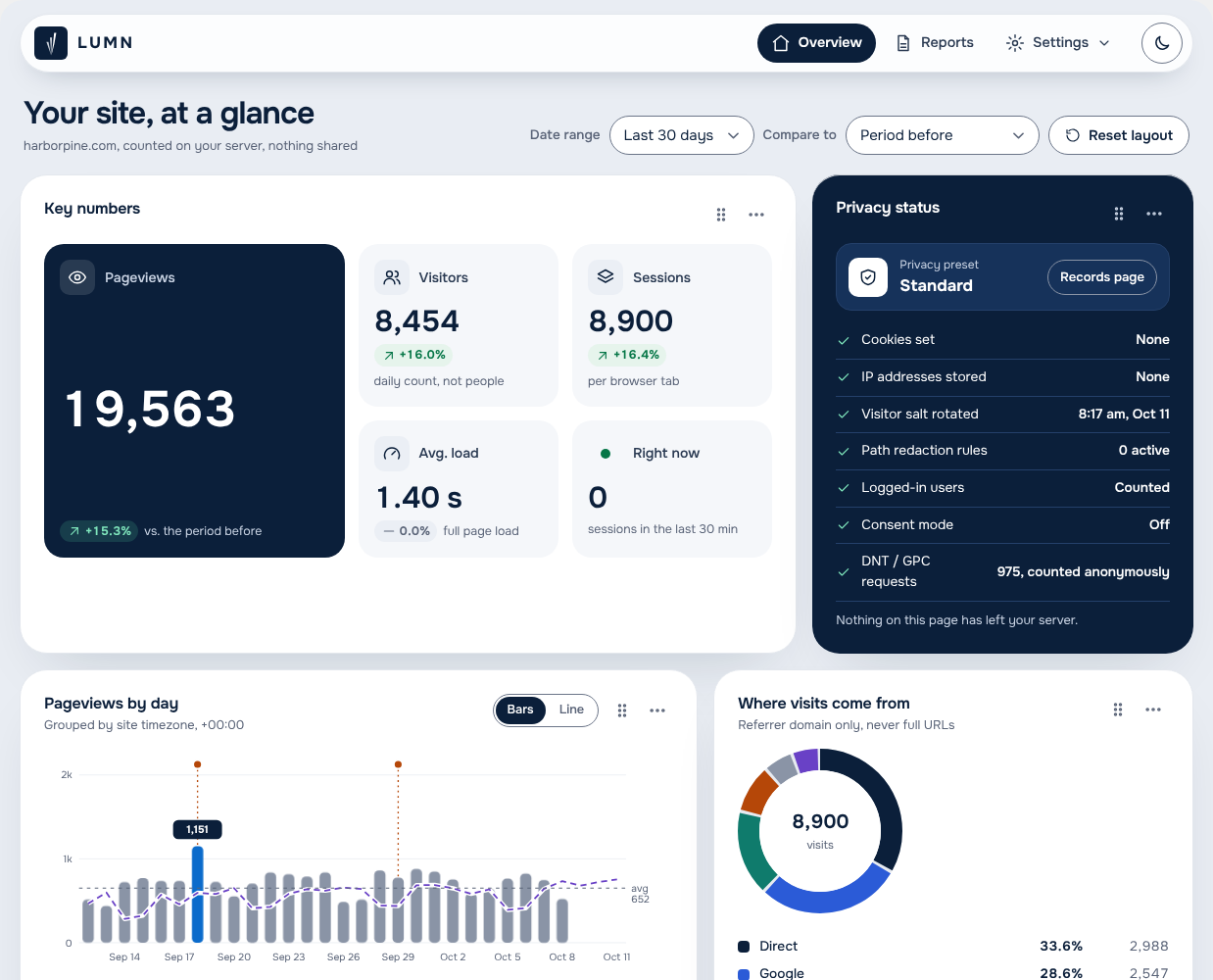Screen dimensions: 1213x980
Task: Click the Pageviews +15.3% change badge
Action: [x=99, y=531]
